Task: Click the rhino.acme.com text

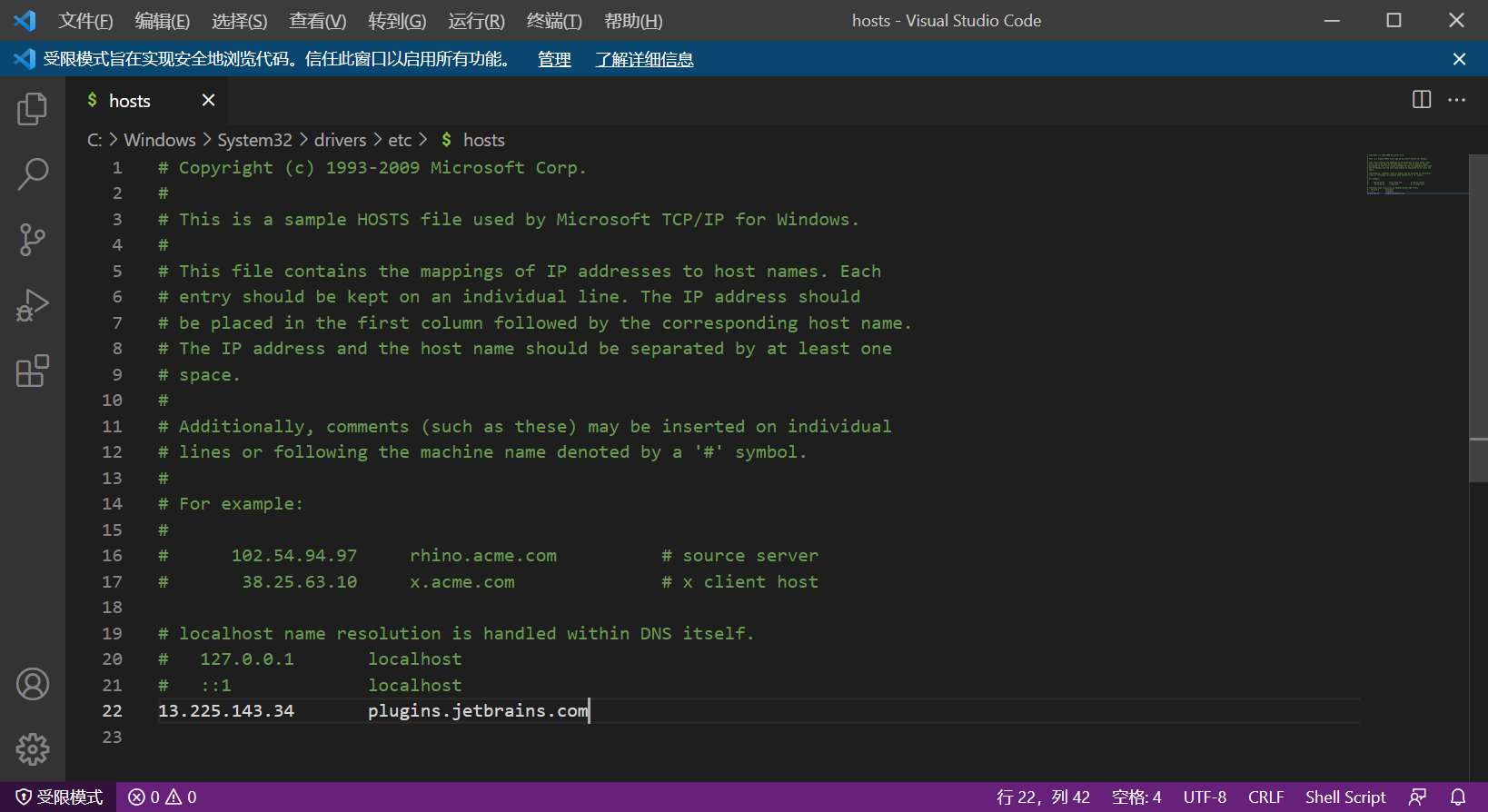Action: [x=483, y=556]
